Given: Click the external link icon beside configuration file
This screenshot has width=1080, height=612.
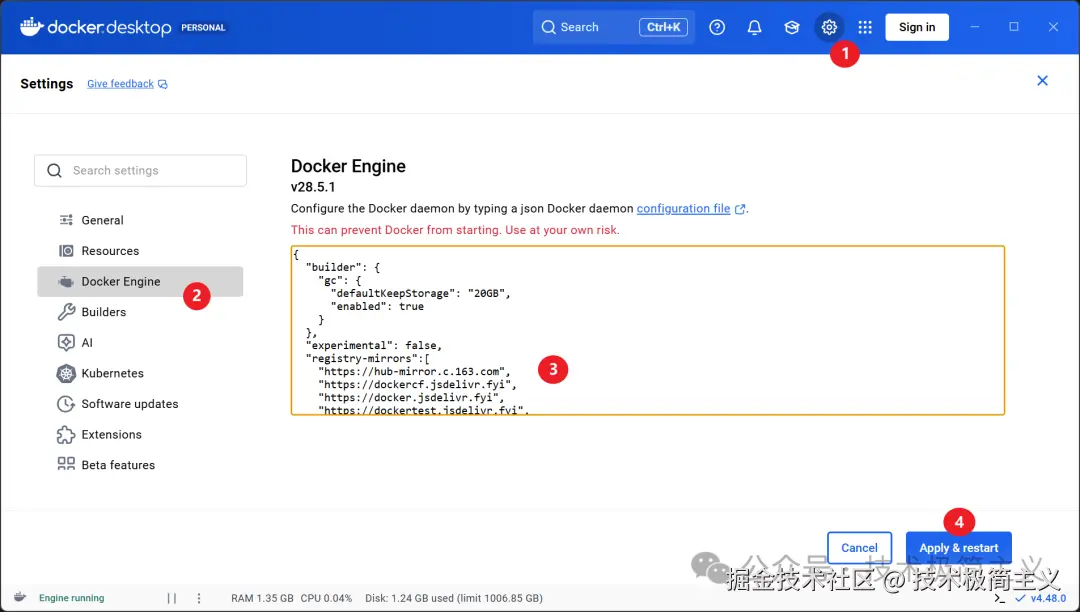Looking at the screenshot, I should coord(740,209).
